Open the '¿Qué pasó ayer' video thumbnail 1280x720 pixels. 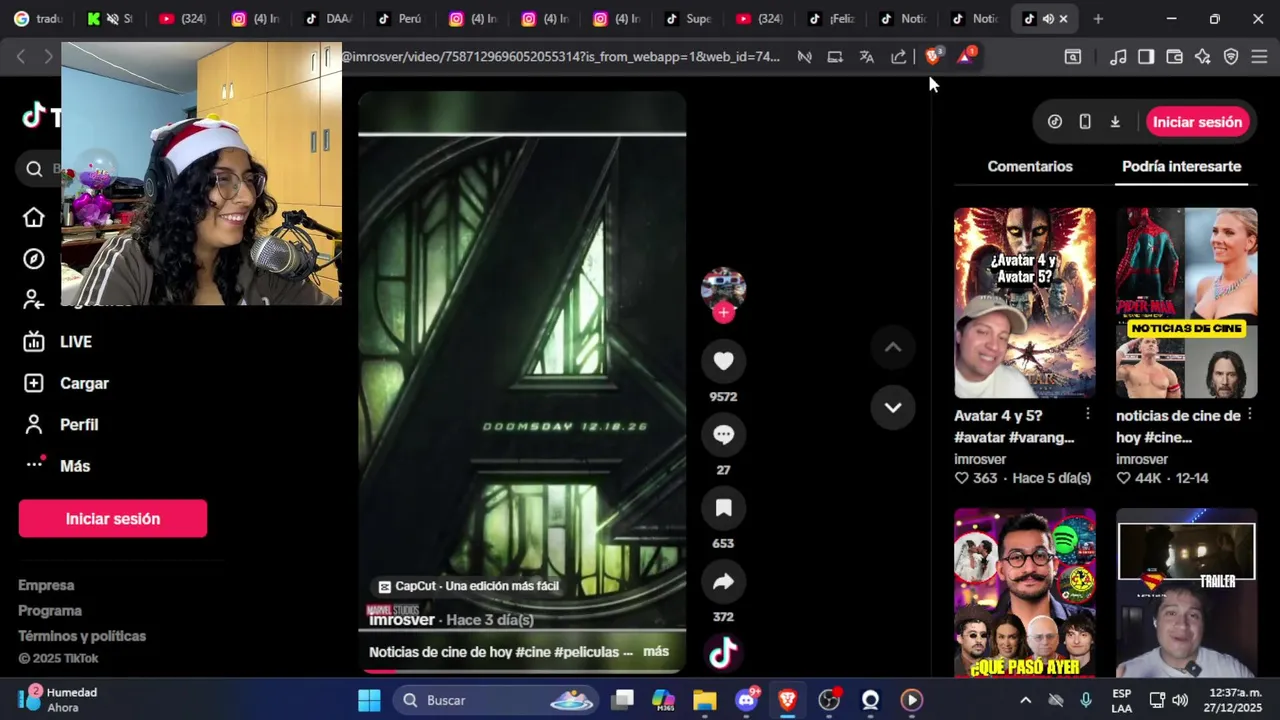(1024, 593)
